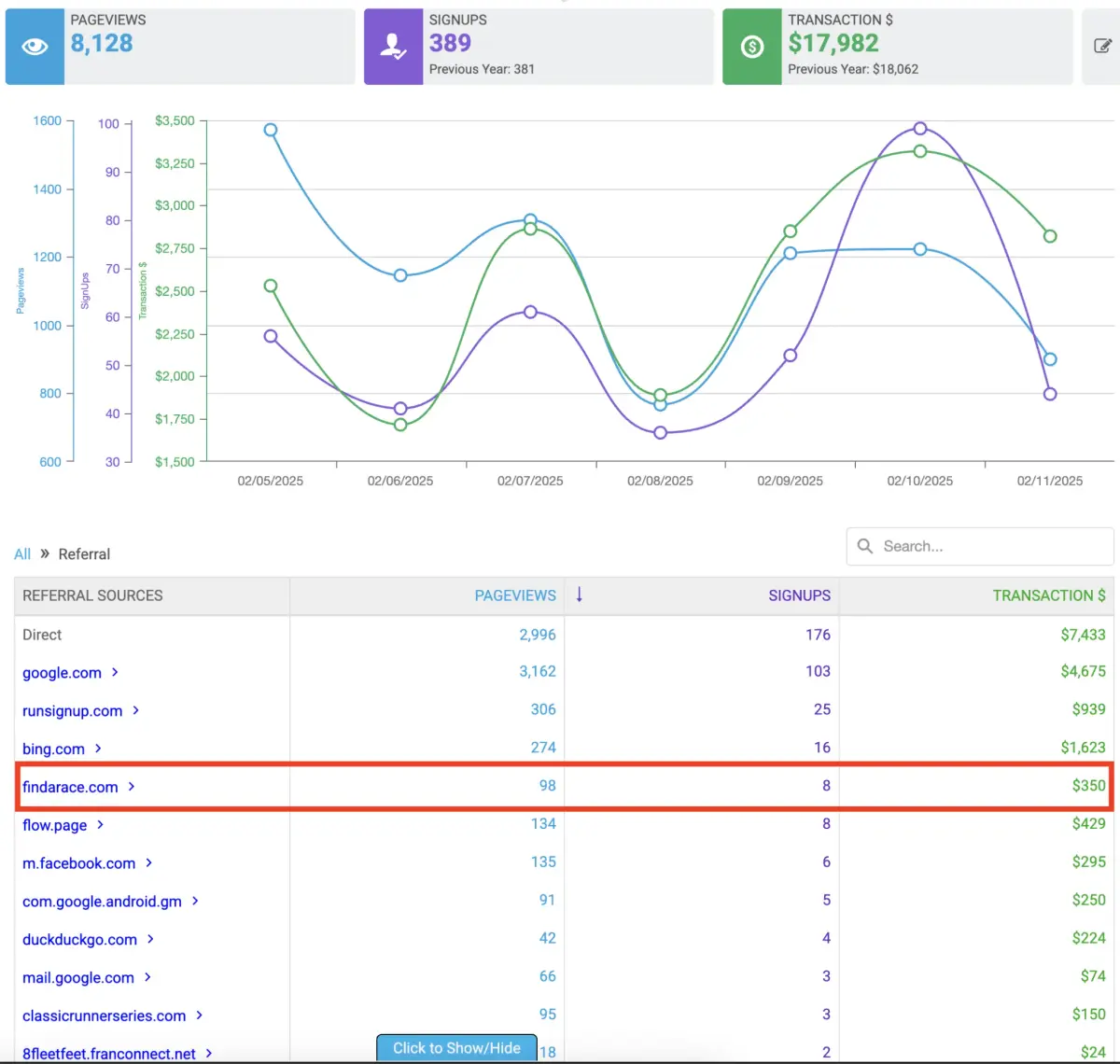Click the edit pencil icon at top right
The height and width of the screenshot is (1064, 1120).
1102,46
